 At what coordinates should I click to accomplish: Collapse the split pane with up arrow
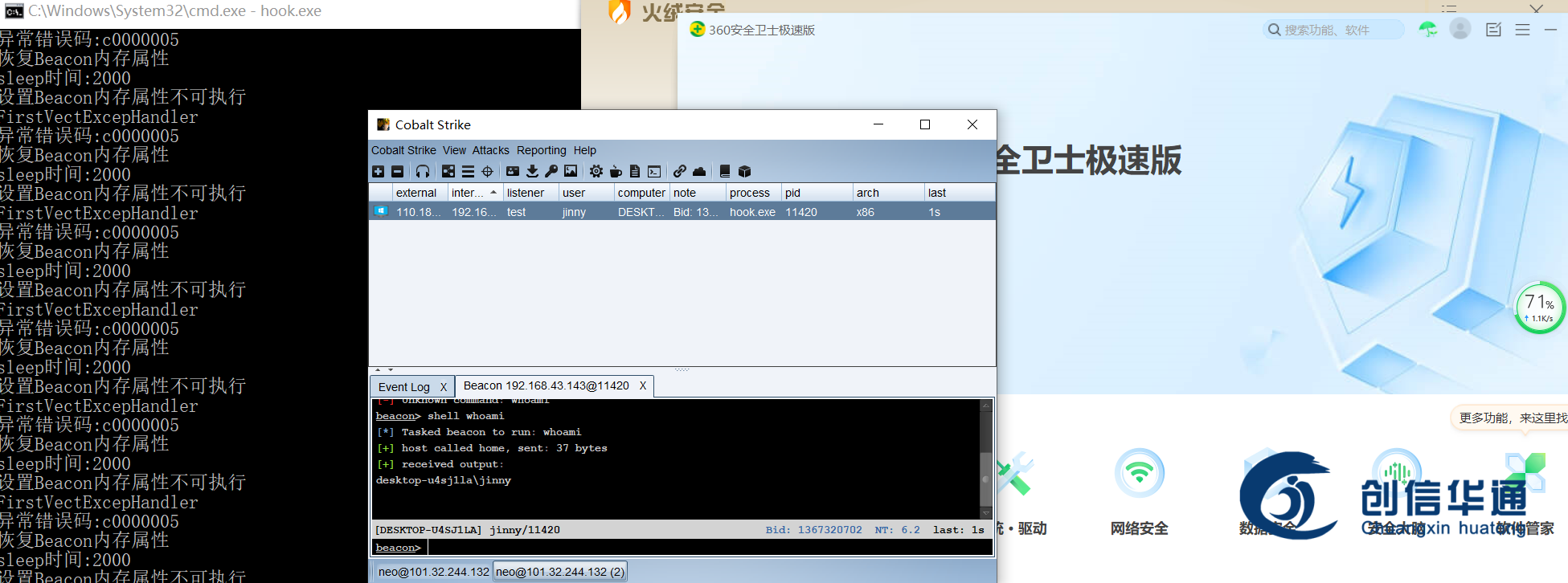[378, 370]
